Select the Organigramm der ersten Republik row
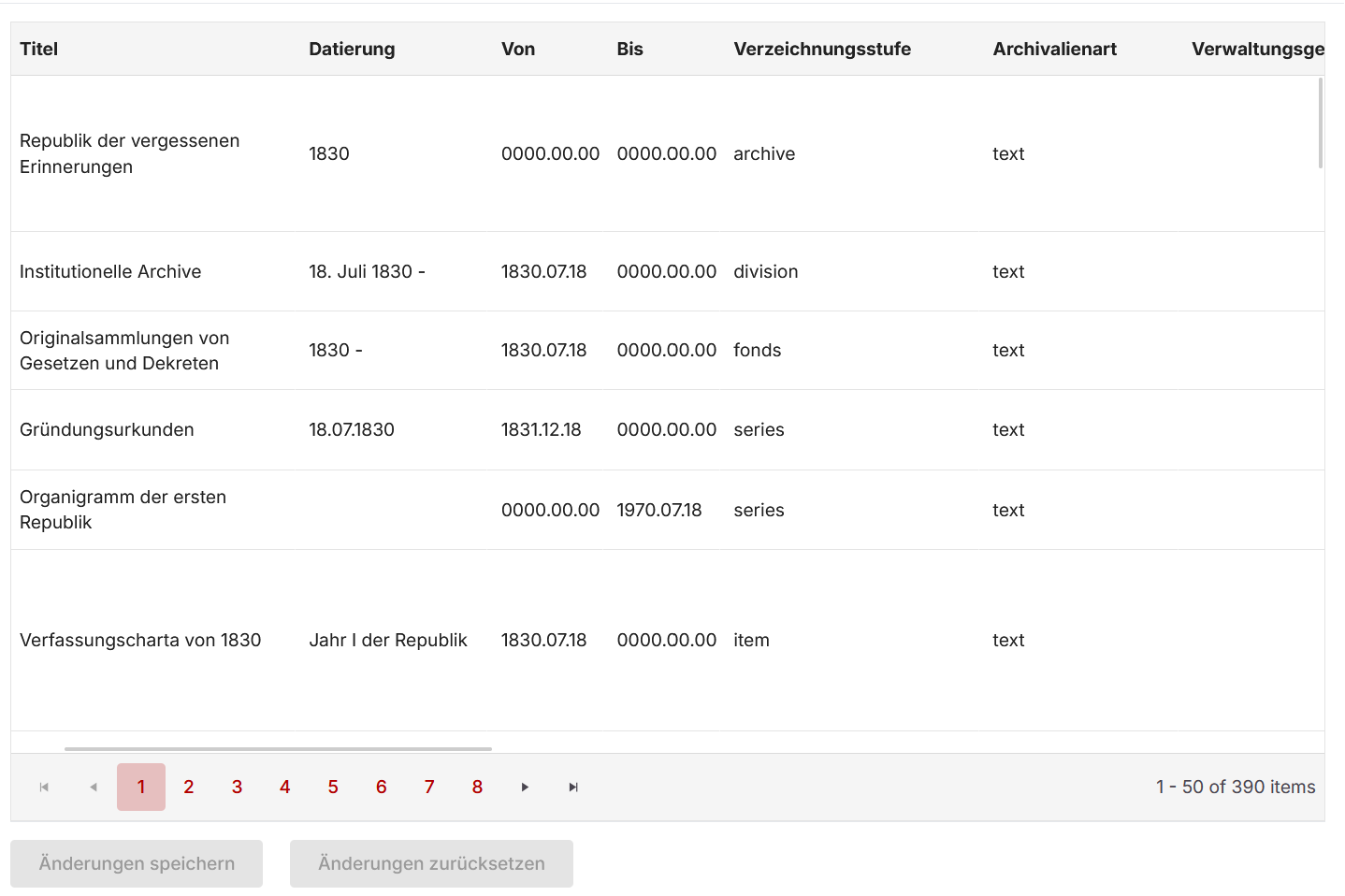 pos(123,510)
